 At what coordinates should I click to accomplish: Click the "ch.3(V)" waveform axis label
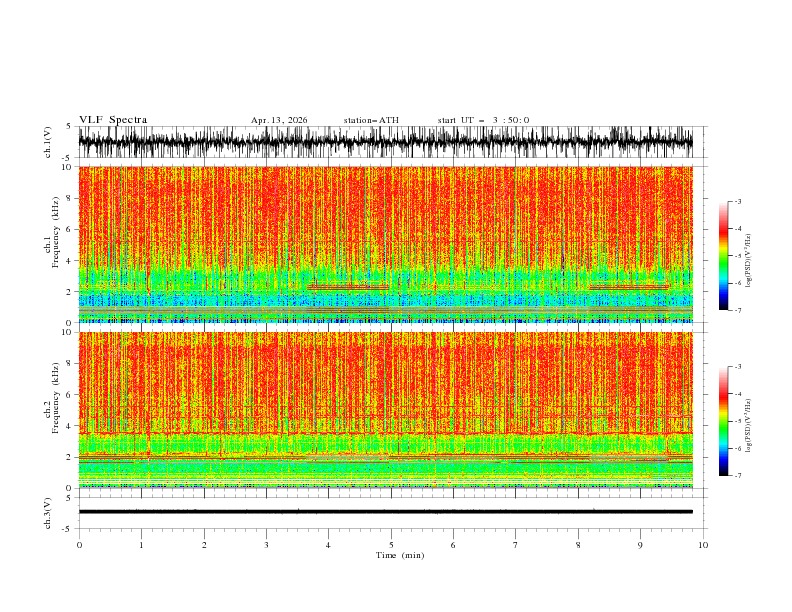coord(48,513)
